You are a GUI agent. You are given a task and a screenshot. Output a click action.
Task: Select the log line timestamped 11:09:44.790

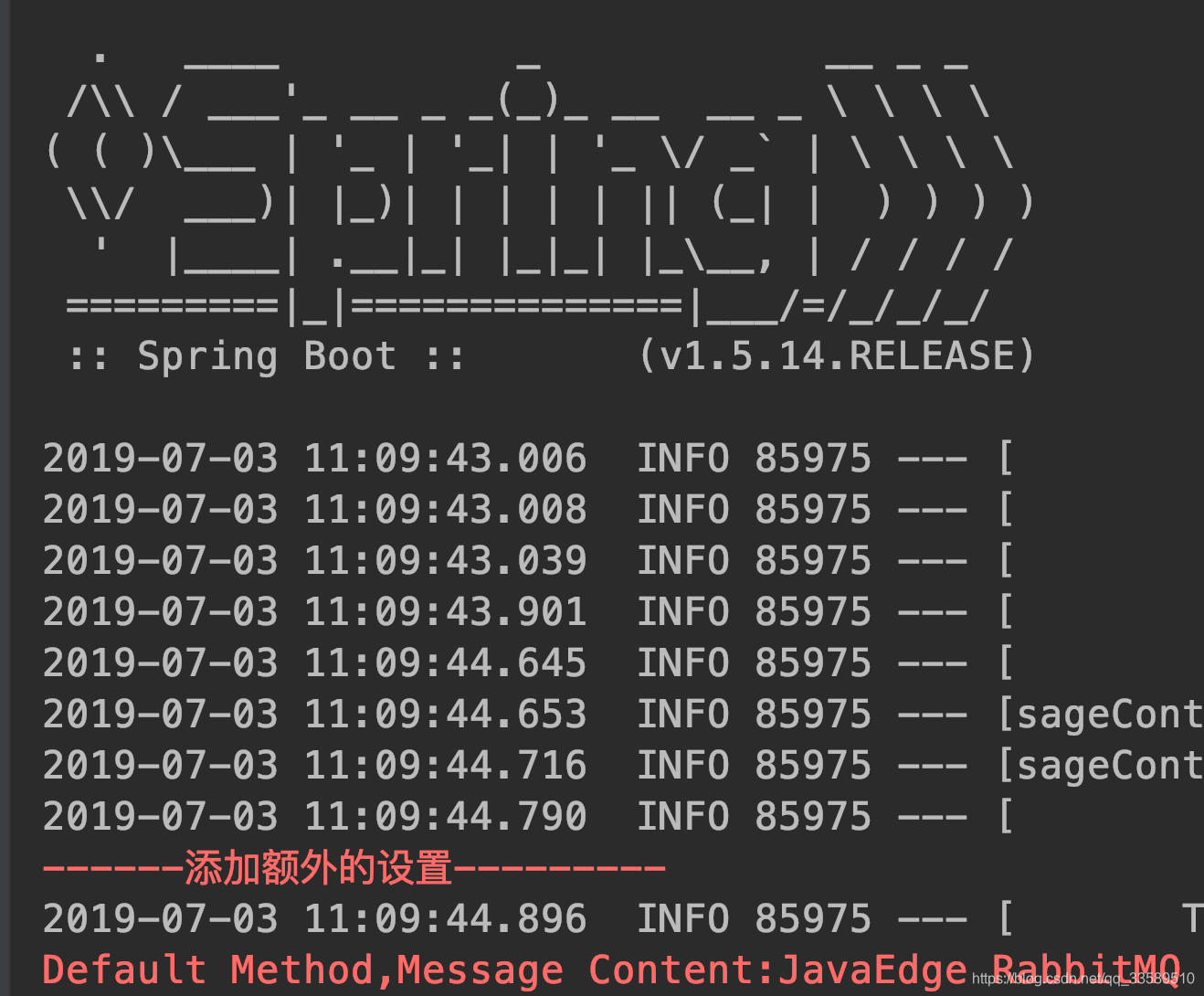tap(528, 817)
